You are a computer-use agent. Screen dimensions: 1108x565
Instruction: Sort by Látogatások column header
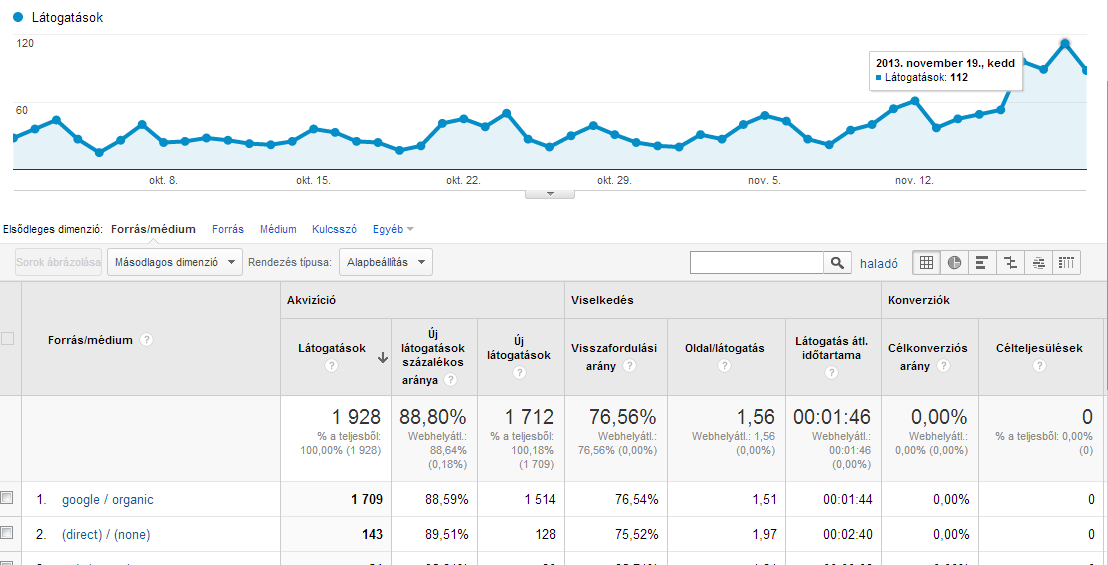tap(331, 348)
